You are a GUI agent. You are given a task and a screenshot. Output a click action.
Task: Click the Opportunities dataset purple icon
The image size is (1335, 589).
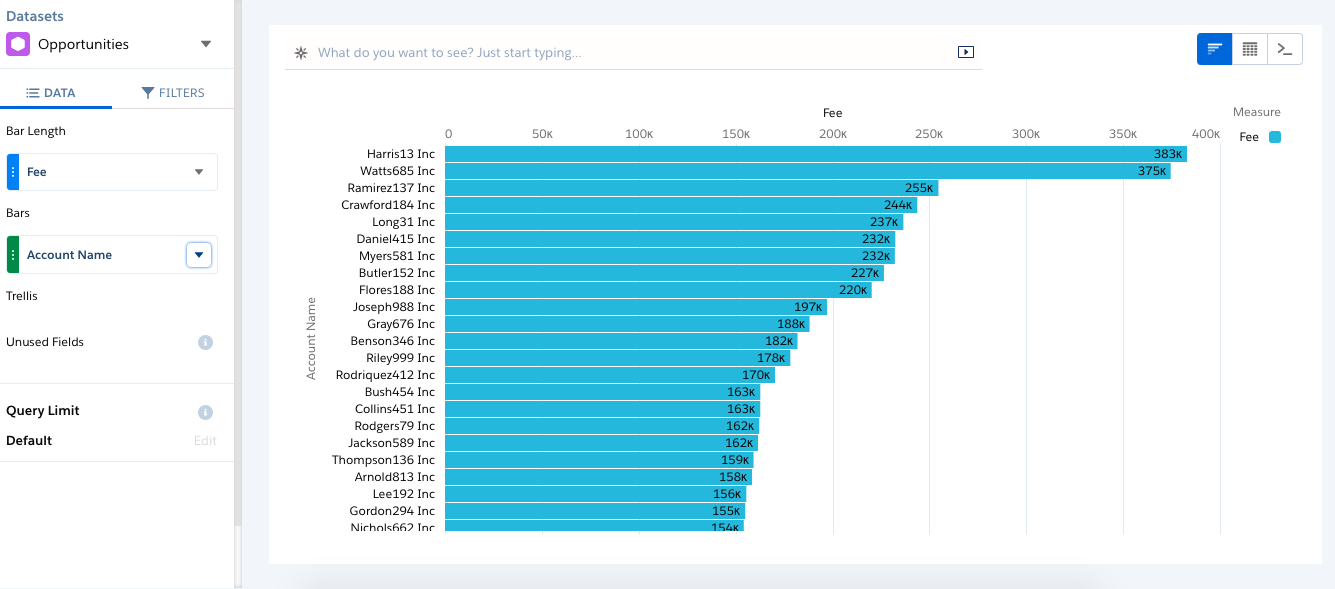(18, 44)
